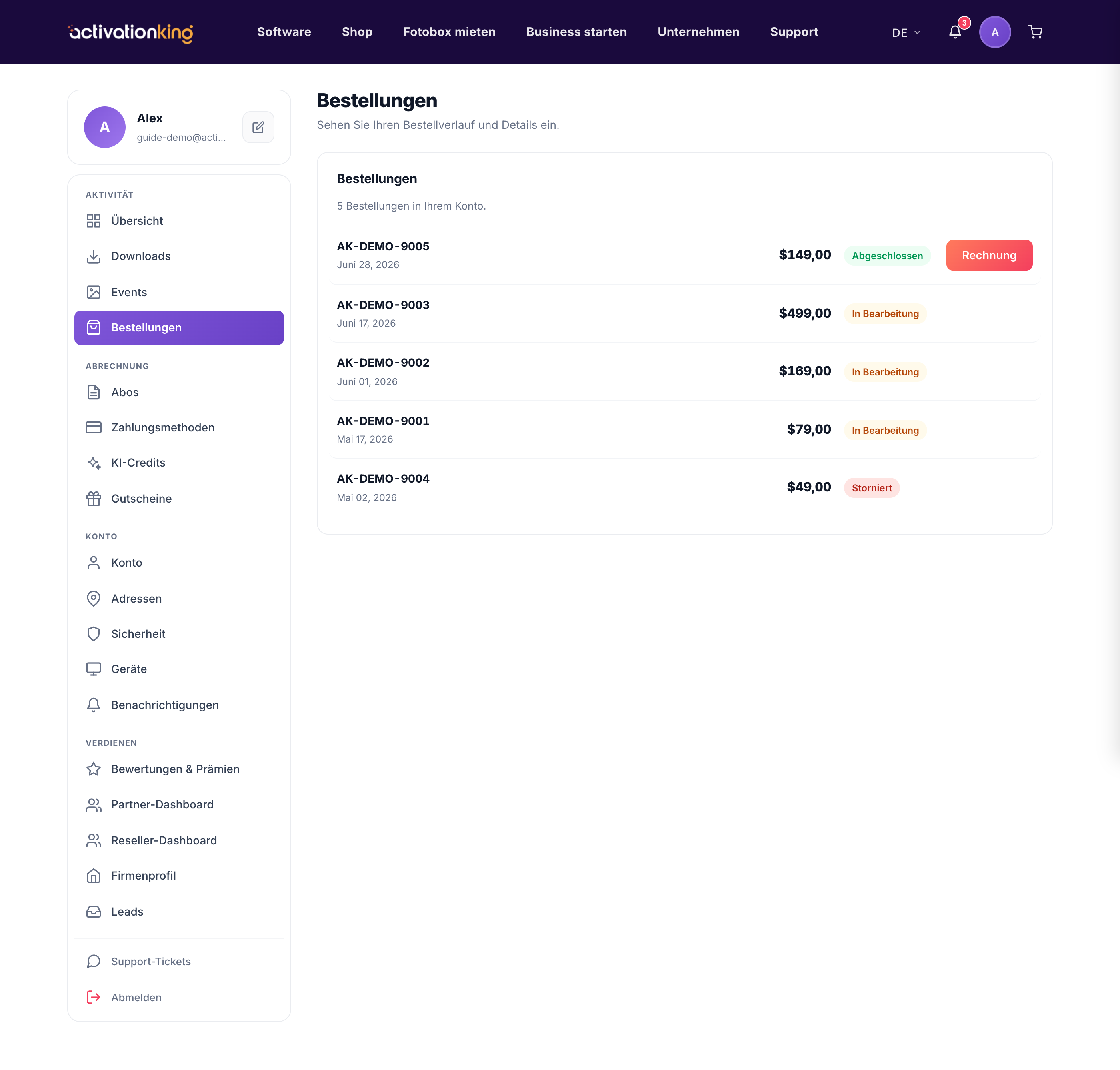This screenshot has width=1120, height=1070.
Task: Click the Storniert status badge
Action: (x=871, y=488)
